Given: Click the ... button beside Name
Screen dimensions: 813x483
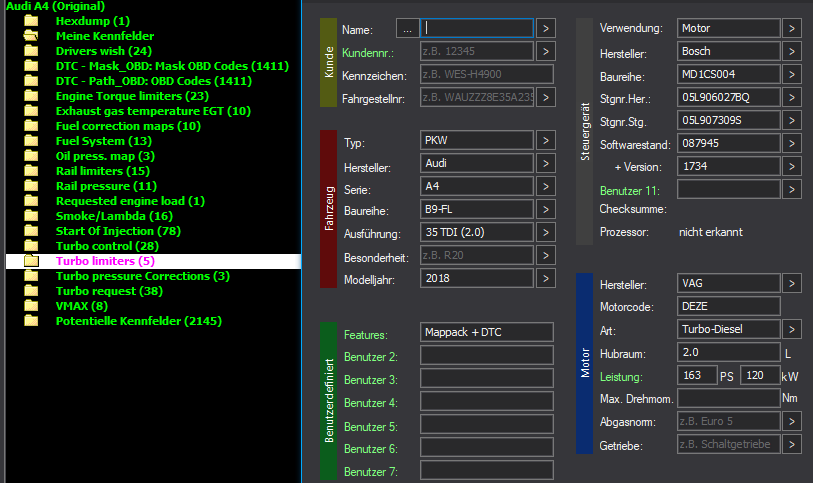Looking at the screenshot, I should (x=408, y=28).
